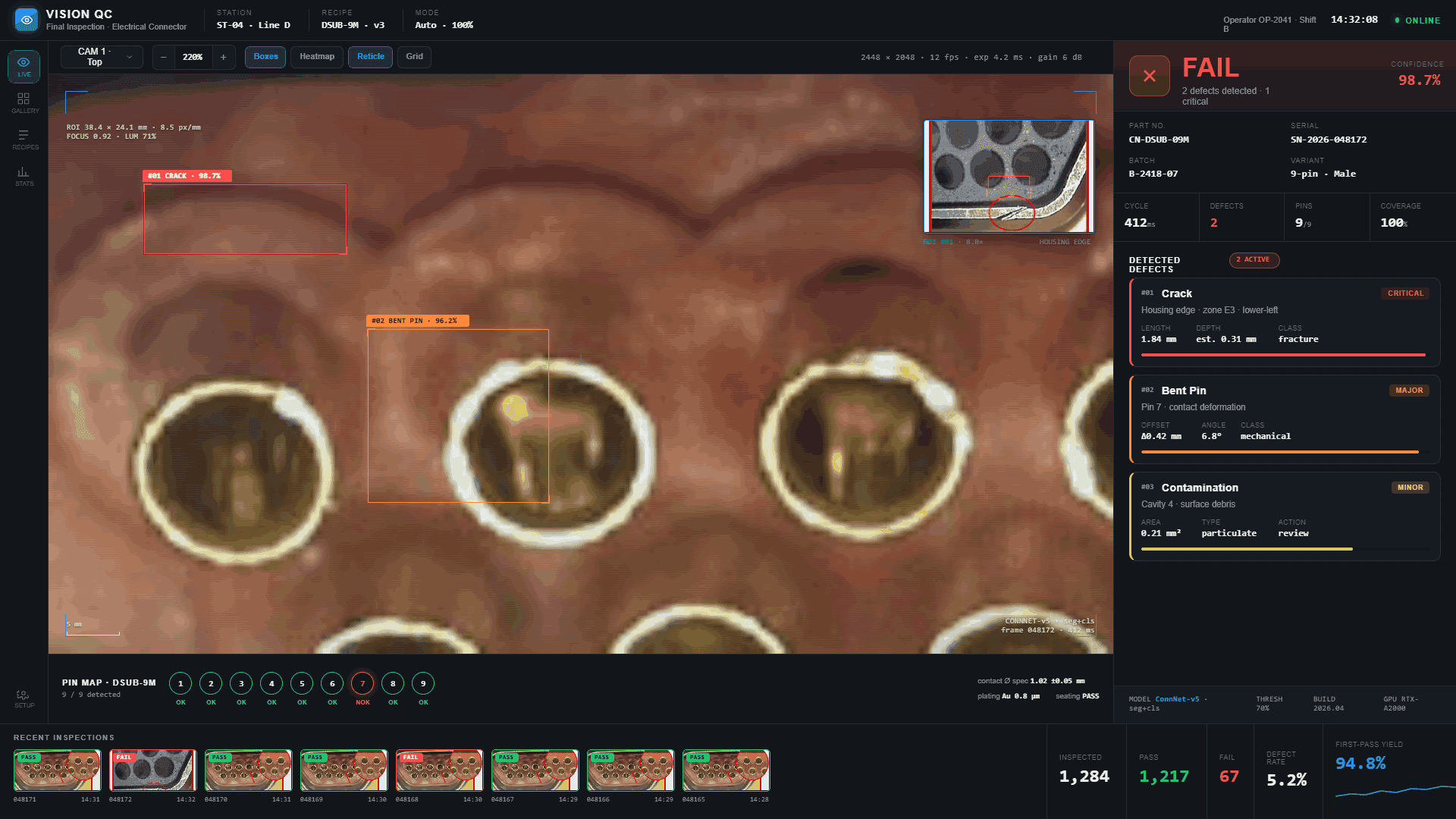Viewport: 1456px width, 819px height.
Task: Open the Crack defect card
Action: pos(1285,322)
